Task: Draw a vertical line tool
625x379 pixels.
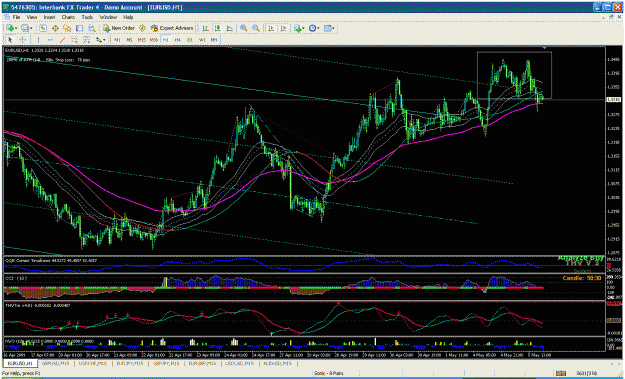Action: click(38, 40)
